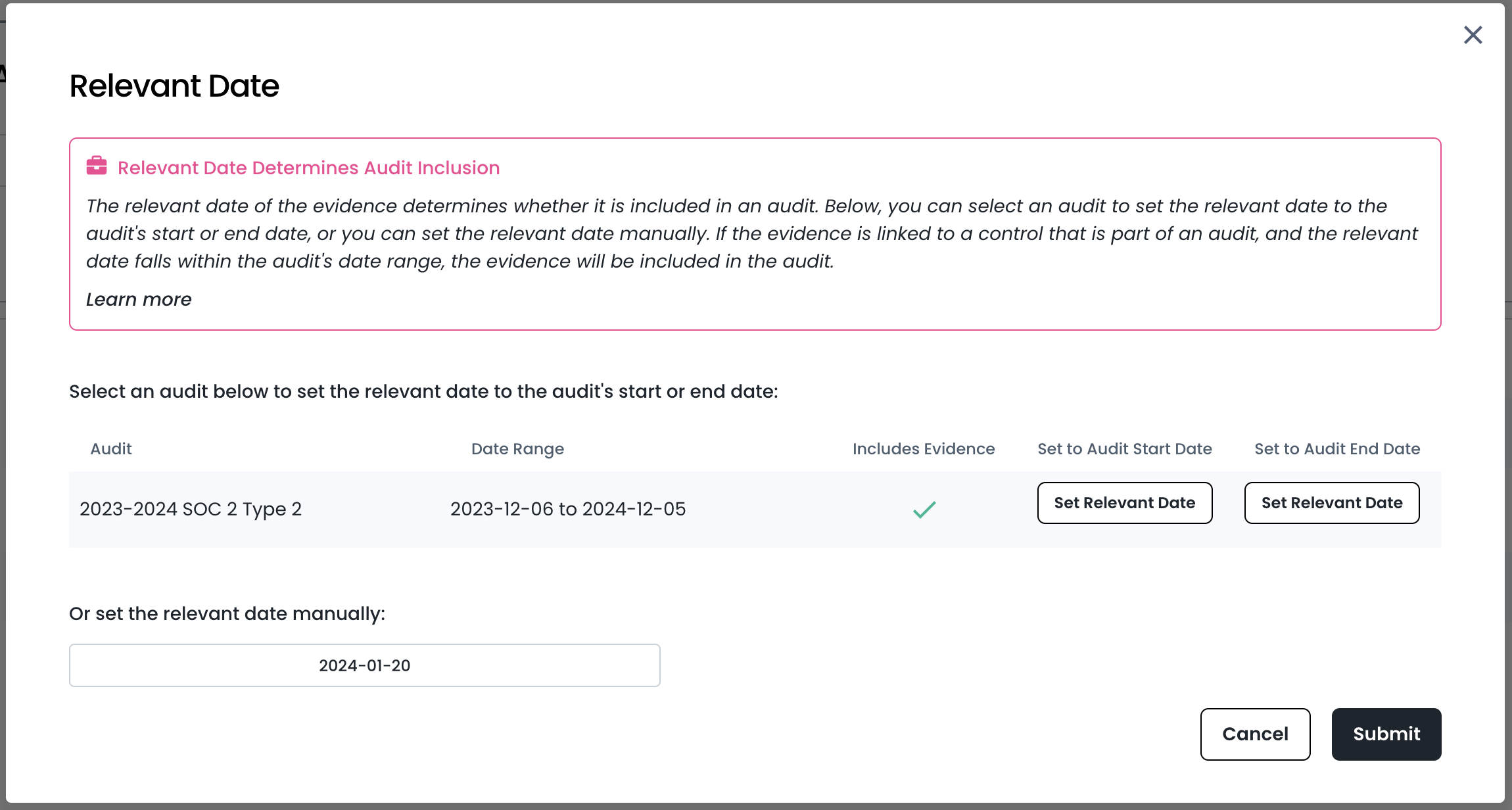Set relevant date to audit start date
Image resolution: width=1512 pixels, height=810 pixels.
pyautogui.click(x=1124, y=503)
